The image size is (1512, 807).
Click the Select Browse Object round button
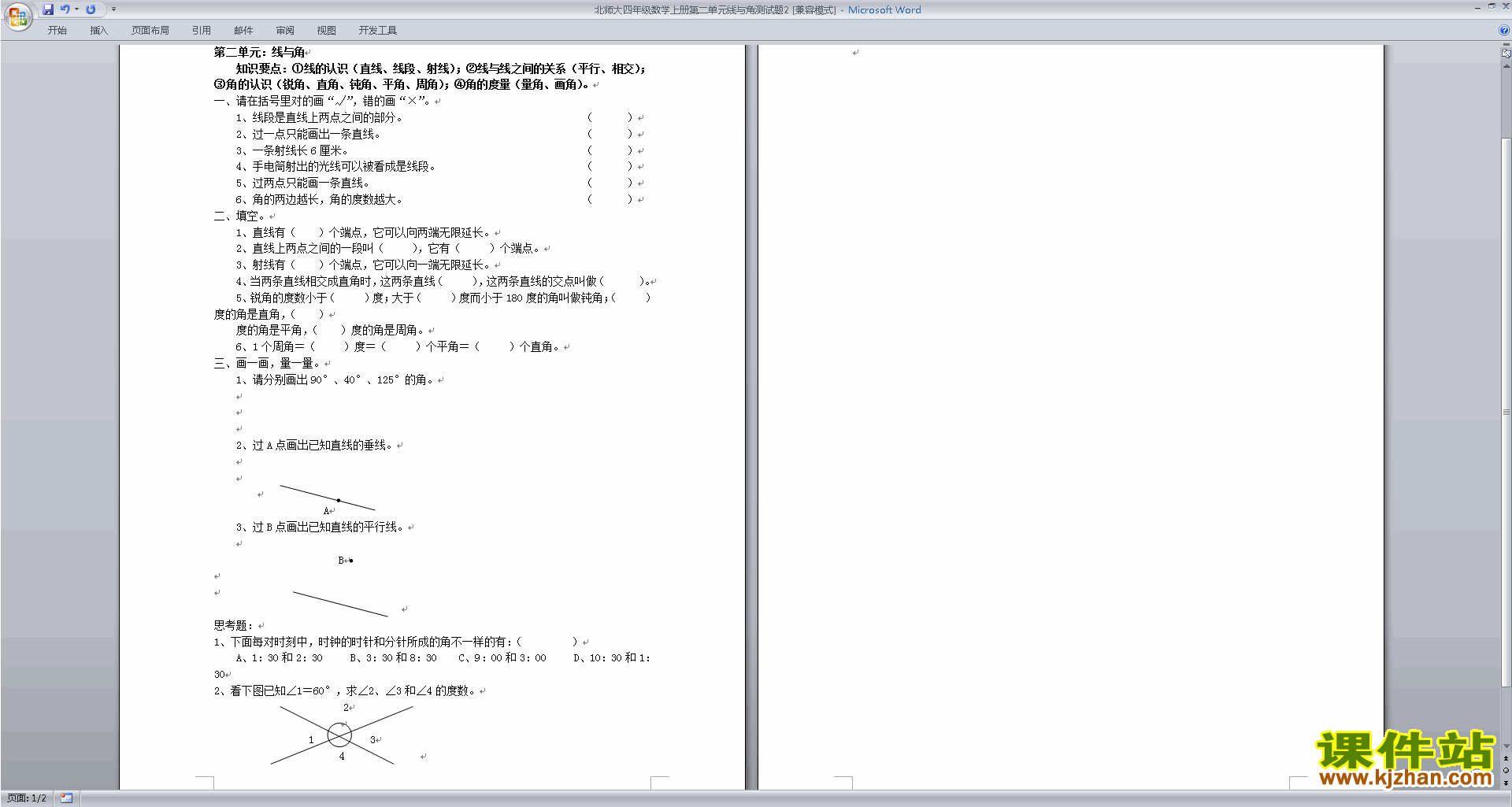1506,770
